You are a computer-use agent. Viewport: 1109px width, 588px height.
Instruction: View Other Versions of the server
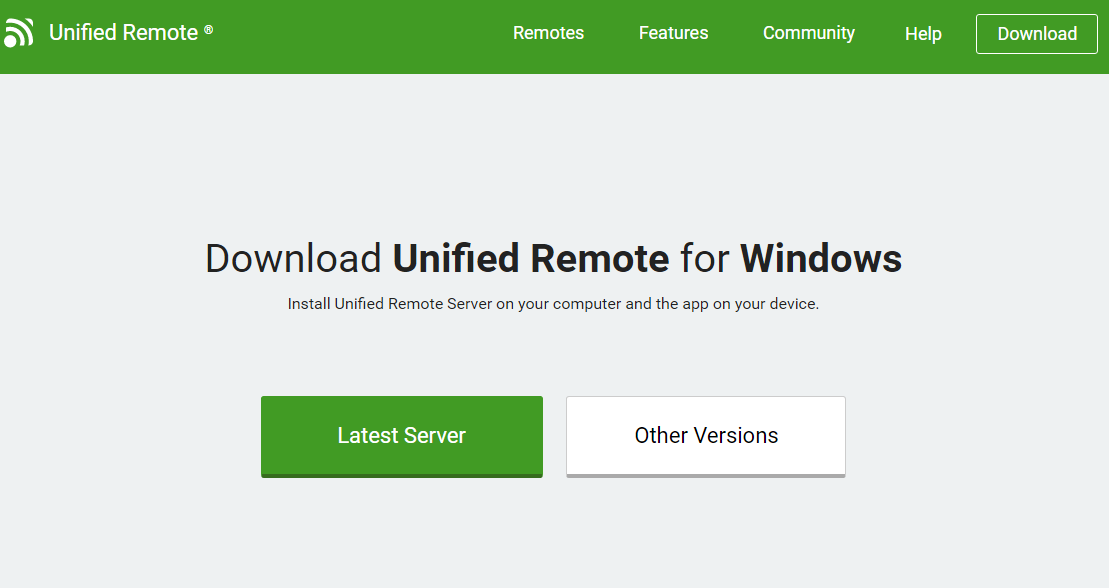coord(706,437)
